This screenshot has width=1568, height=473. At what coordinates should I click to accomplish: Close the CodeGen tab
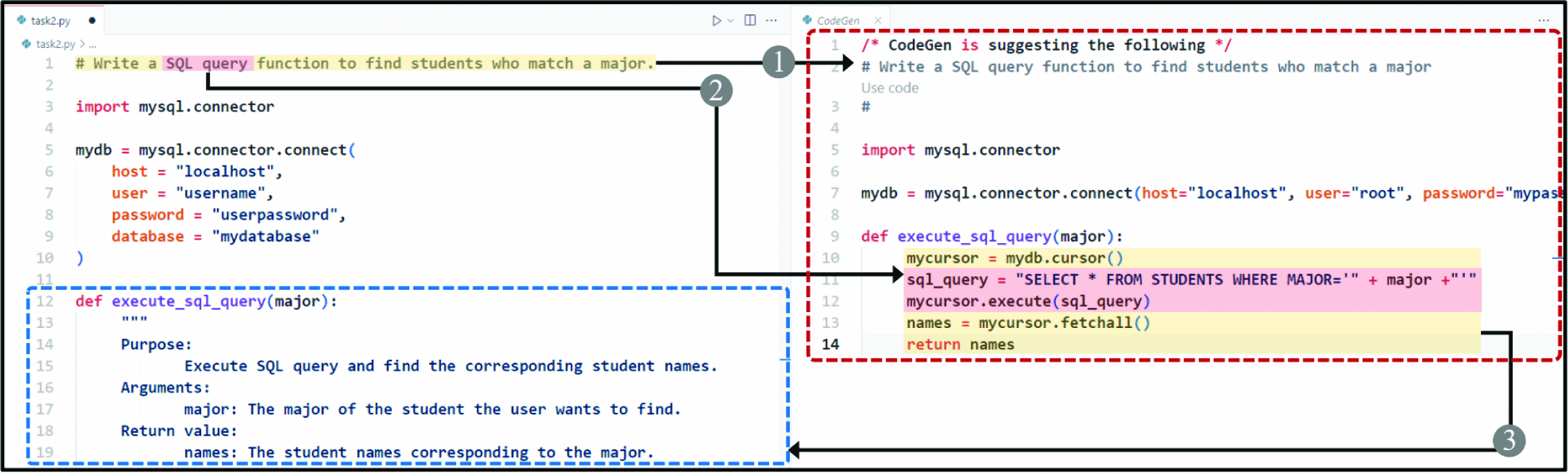click(878, 21)
